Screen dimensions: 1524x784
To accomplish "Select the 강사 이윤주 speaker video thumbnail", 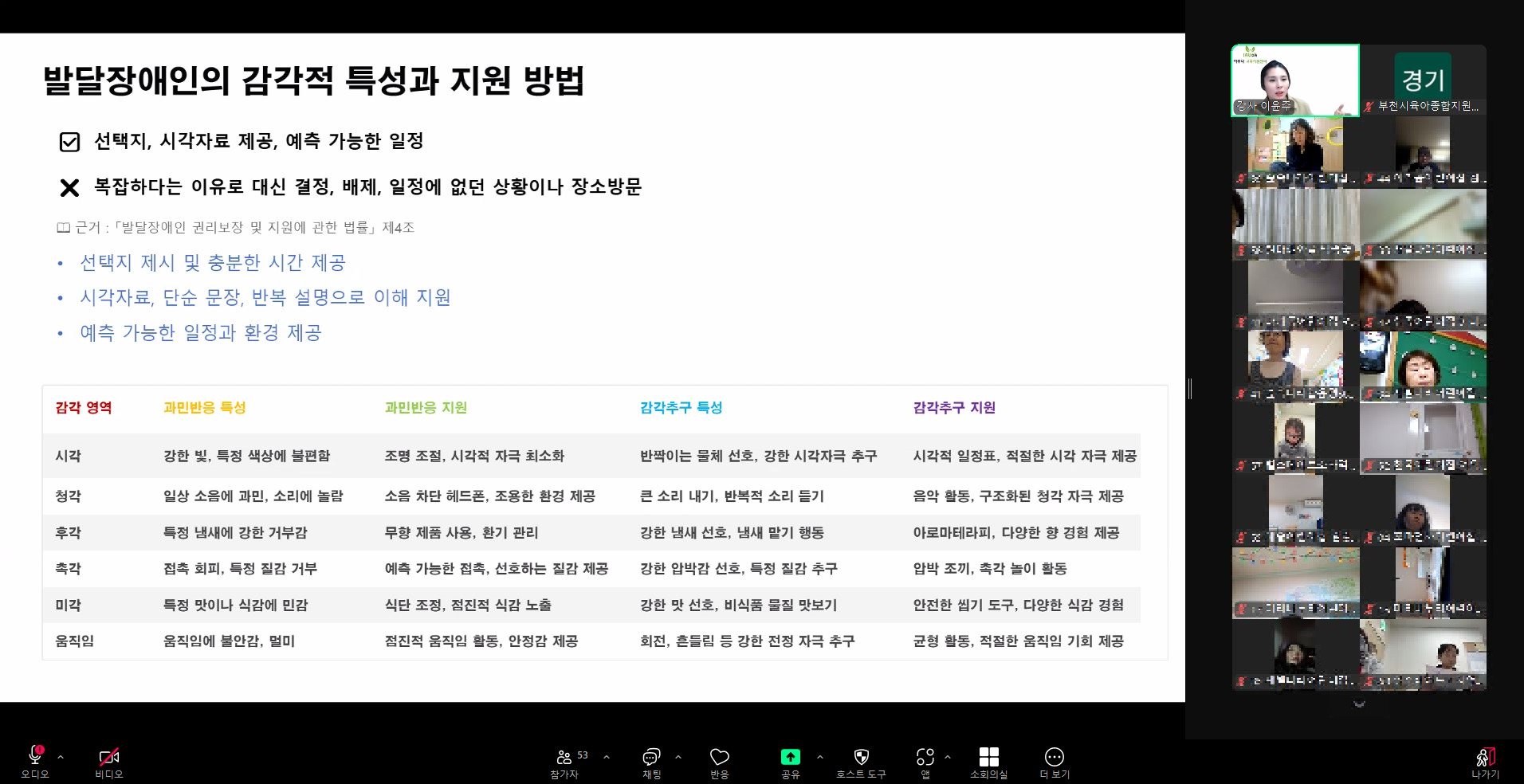I will (1294, 80).
